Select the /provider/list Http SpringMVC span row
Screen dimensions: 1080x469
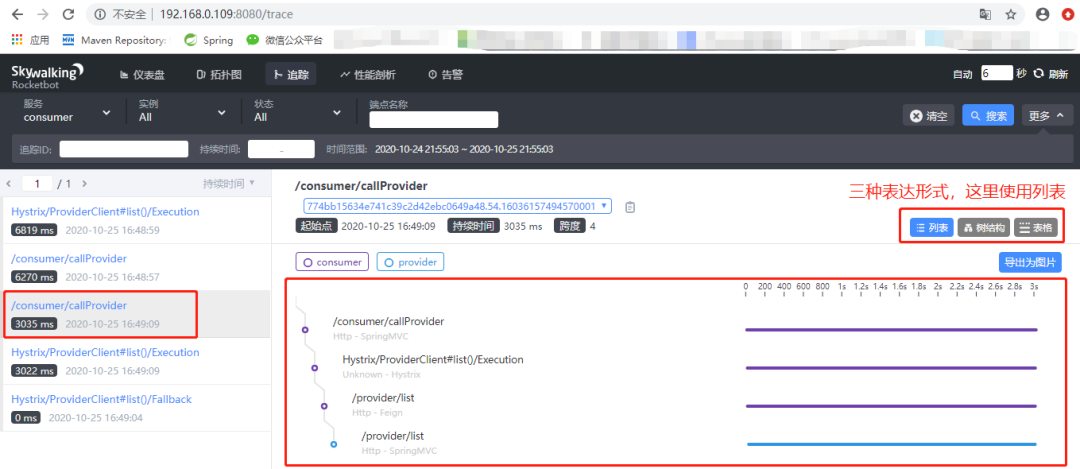[x=399, y=443]
